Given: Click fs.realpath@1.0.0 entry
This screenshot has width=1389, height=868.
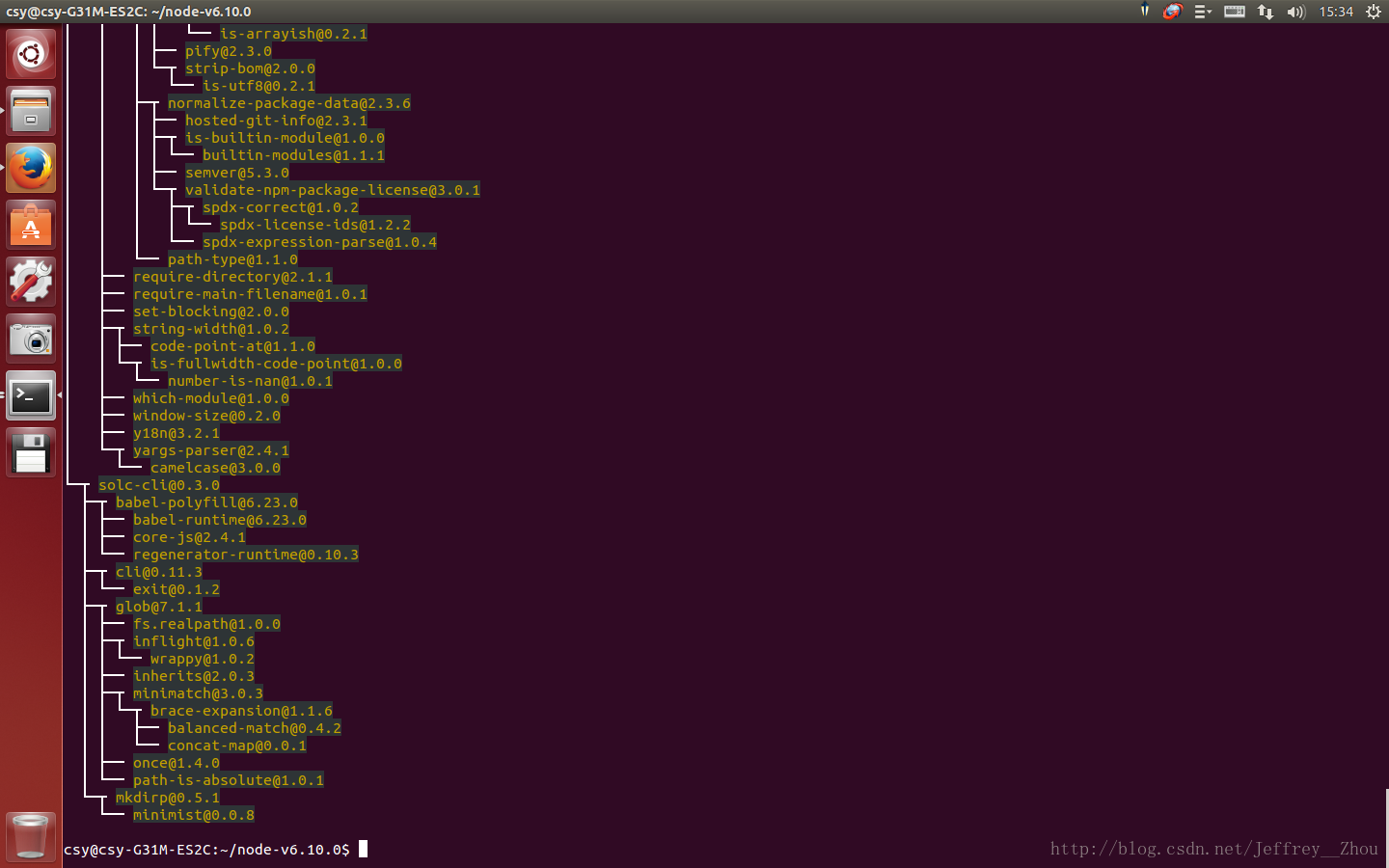Looking at the screenshot, I should point(206,624).
